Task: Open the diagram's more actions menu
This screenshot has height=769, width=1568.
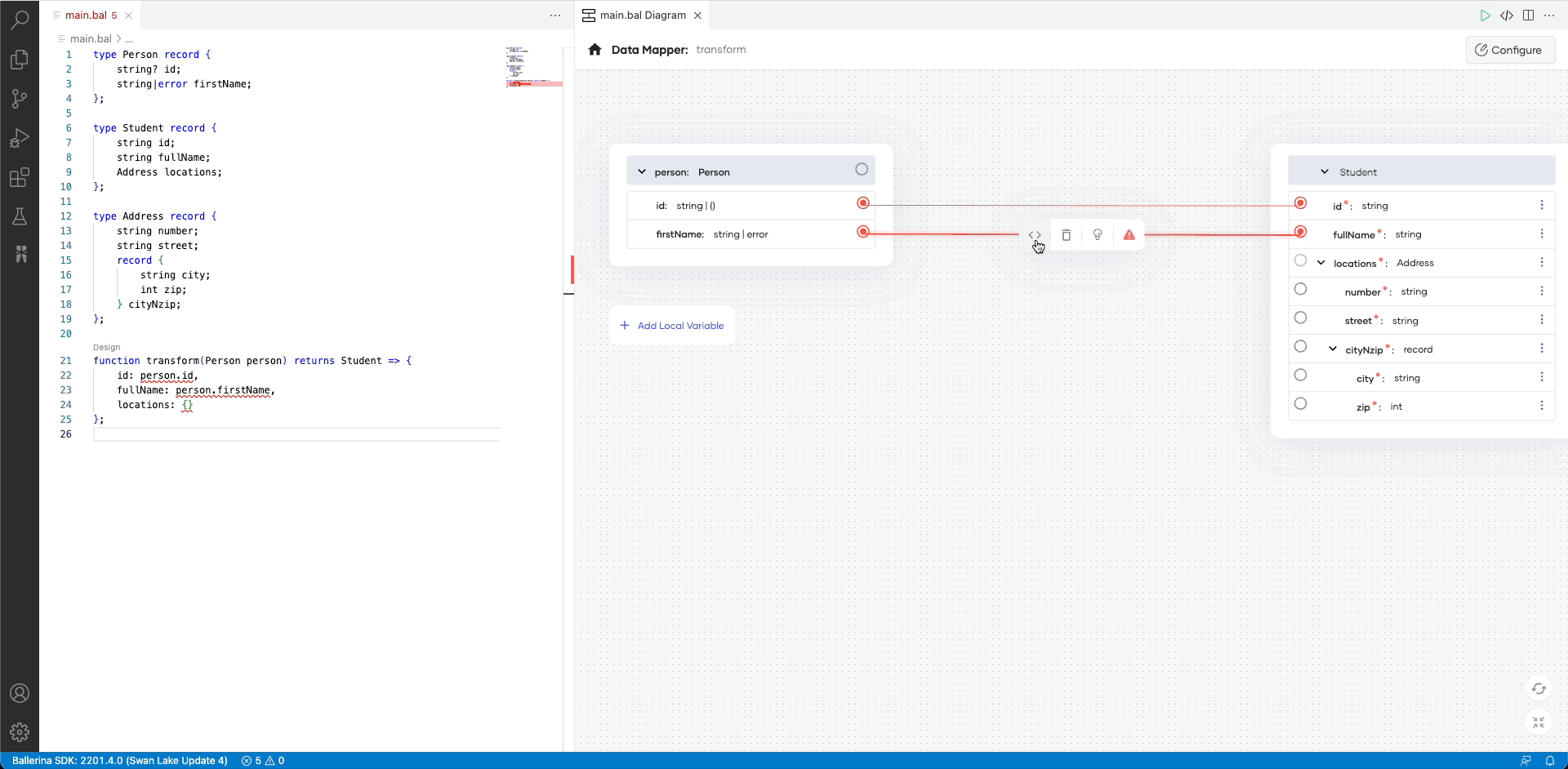Action: (1551, 15)
